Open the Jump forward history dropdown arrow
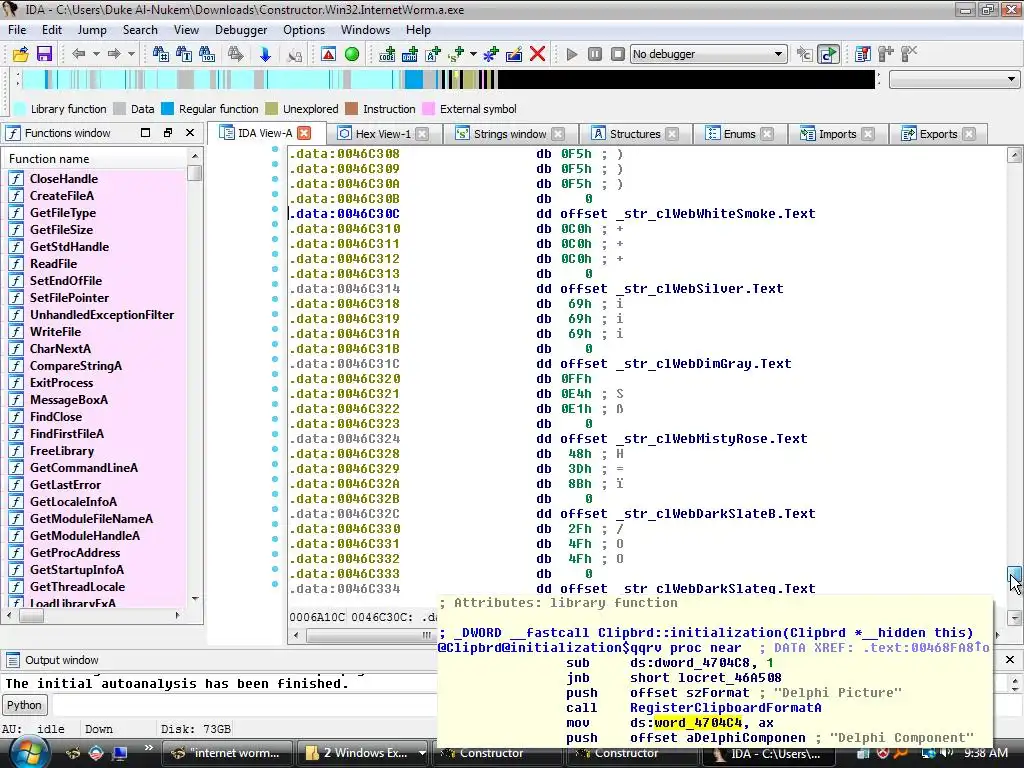The height and width of the screenshot is (768, 1024). [131, 54]
